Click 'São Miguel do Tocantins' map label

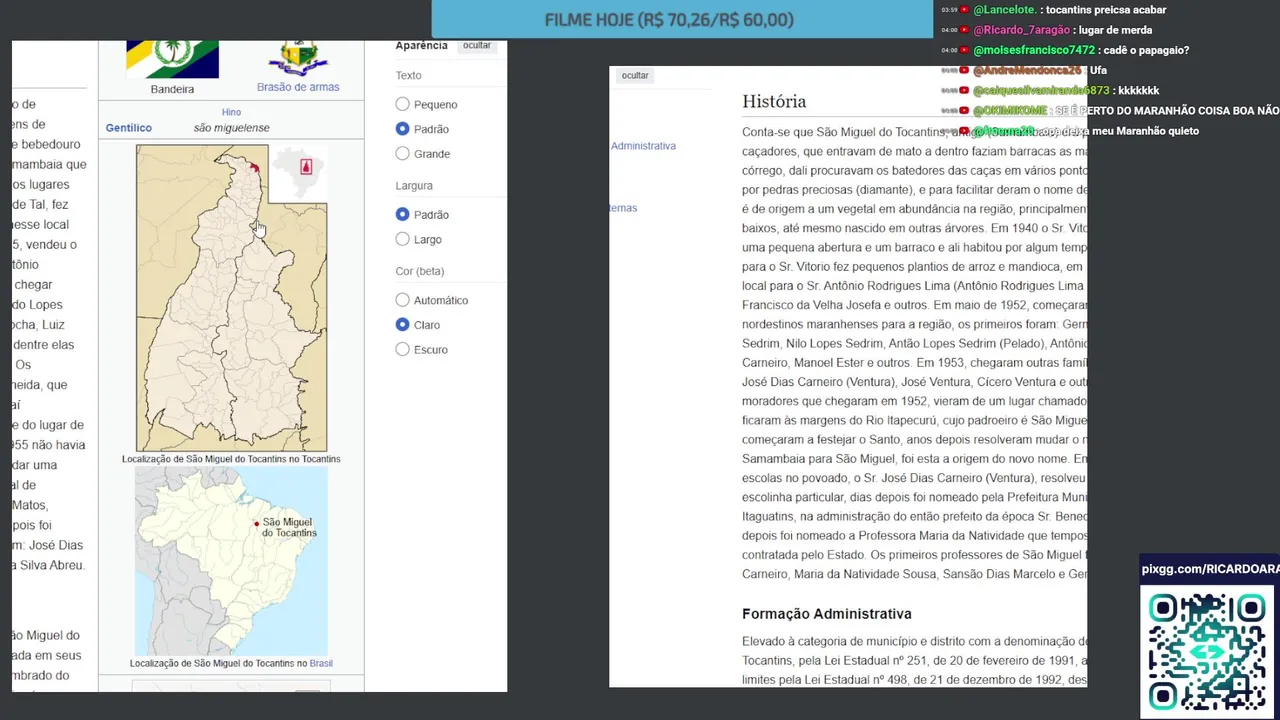coord(289,527)
